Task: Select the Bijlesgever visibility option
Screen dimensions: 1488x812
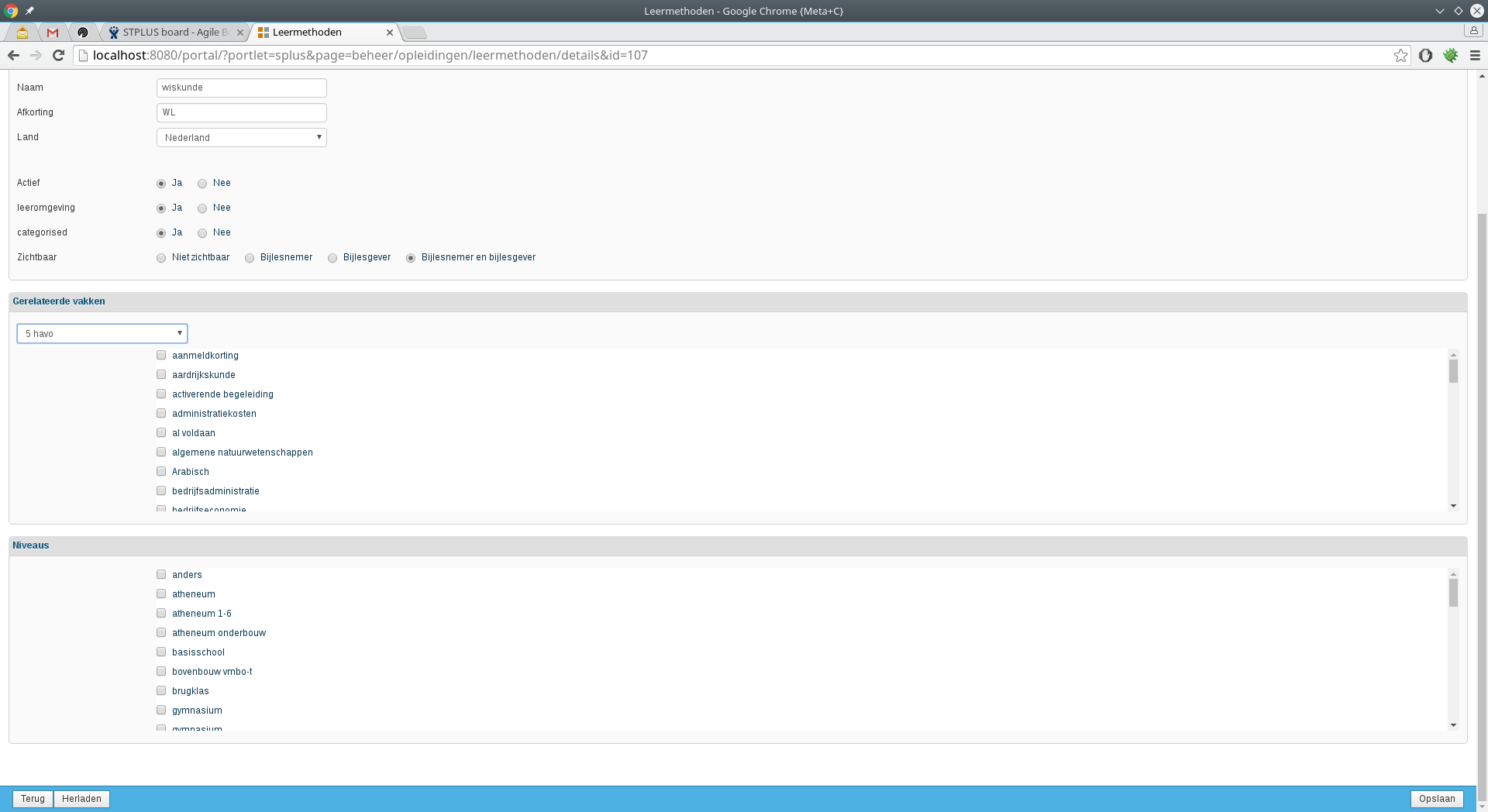Action: click(332, 258)
